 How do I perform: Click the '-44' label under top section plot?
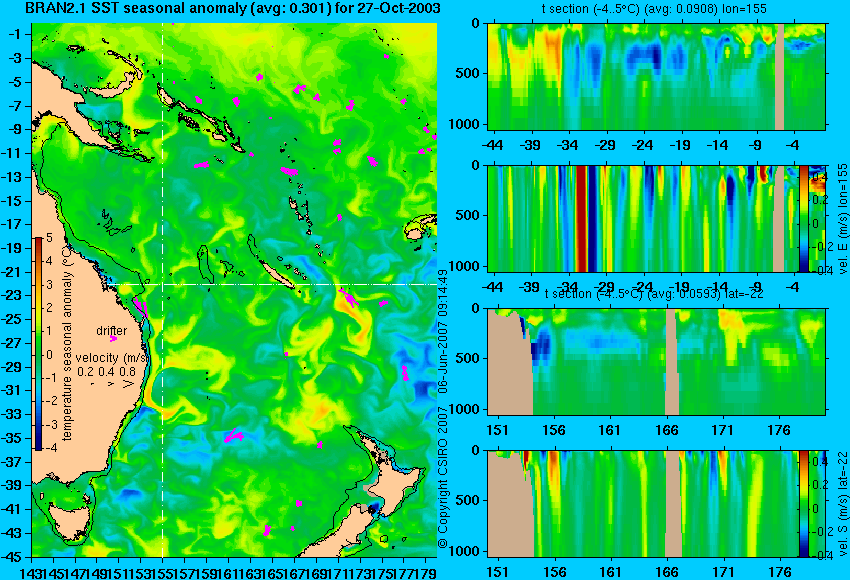coord(492,145)
